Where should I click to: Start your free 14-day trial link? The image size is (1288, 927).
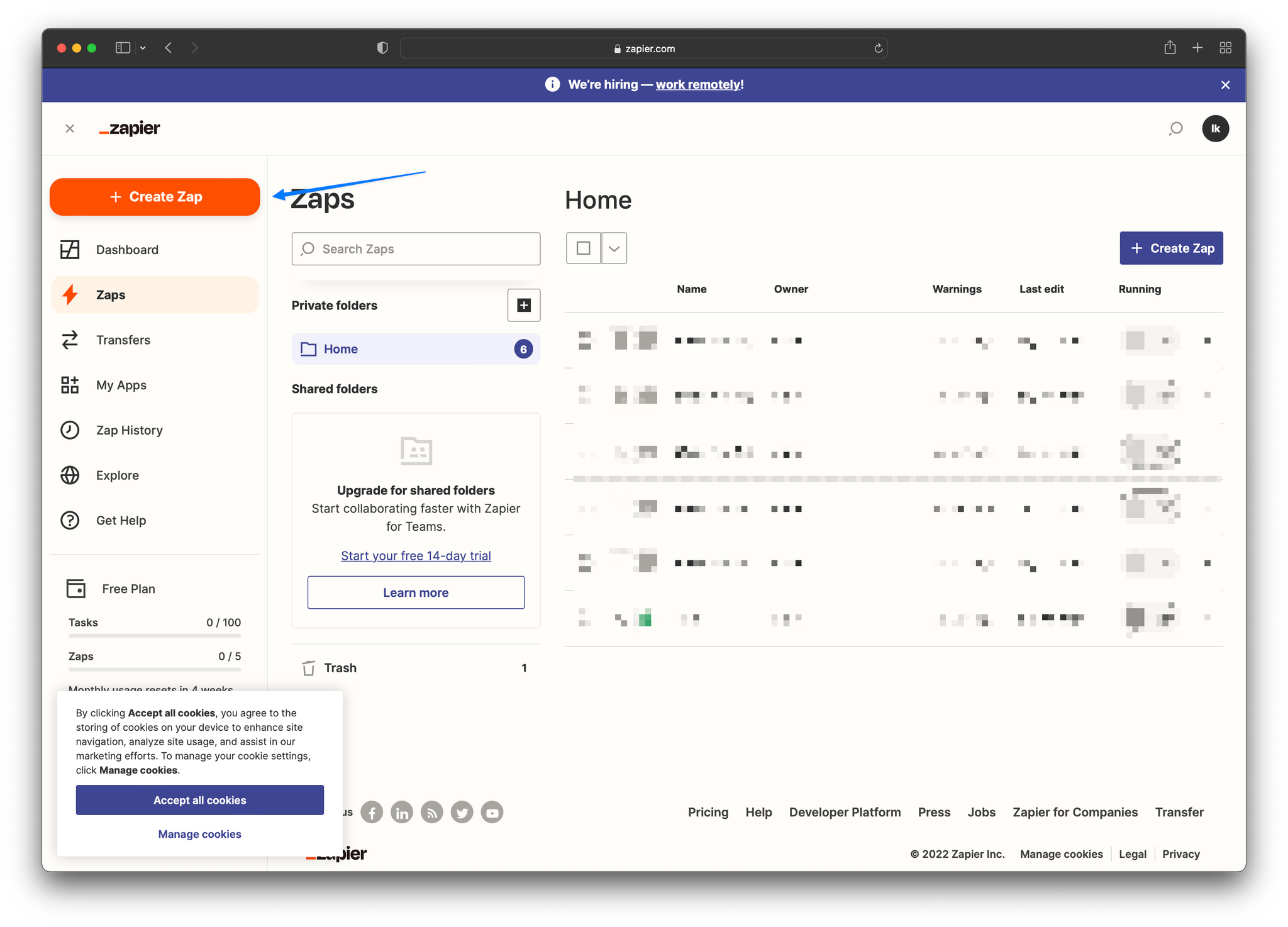[416, 555]
